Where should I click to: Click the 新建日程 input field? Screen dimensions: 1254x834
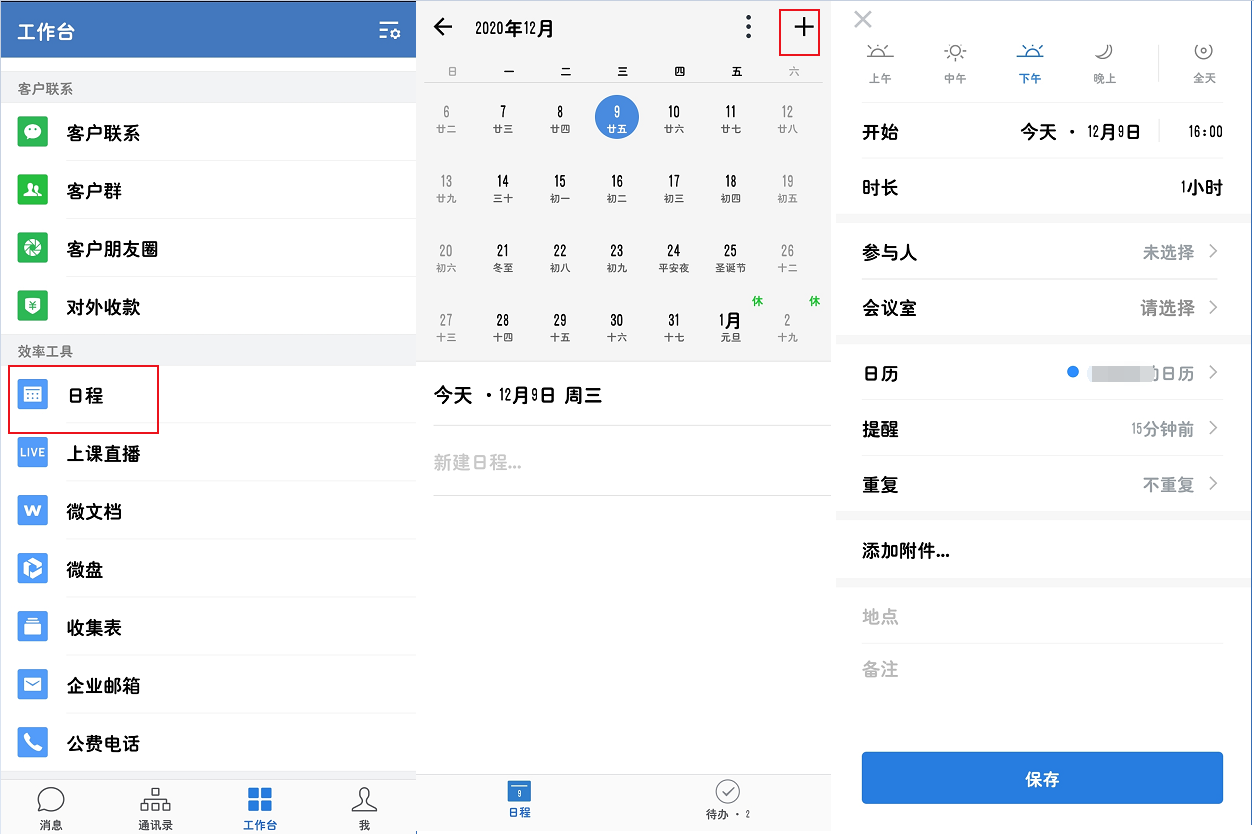(x=630, y=462)
